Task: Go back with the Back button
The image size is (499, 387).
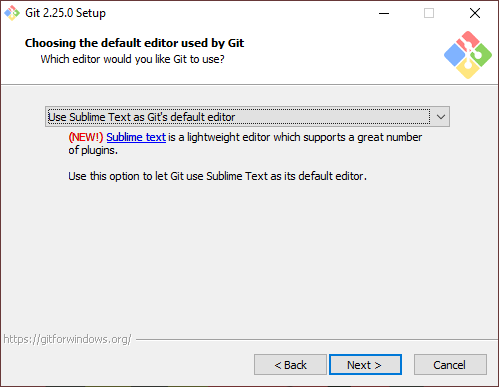Action: click(x=290, y=365)
